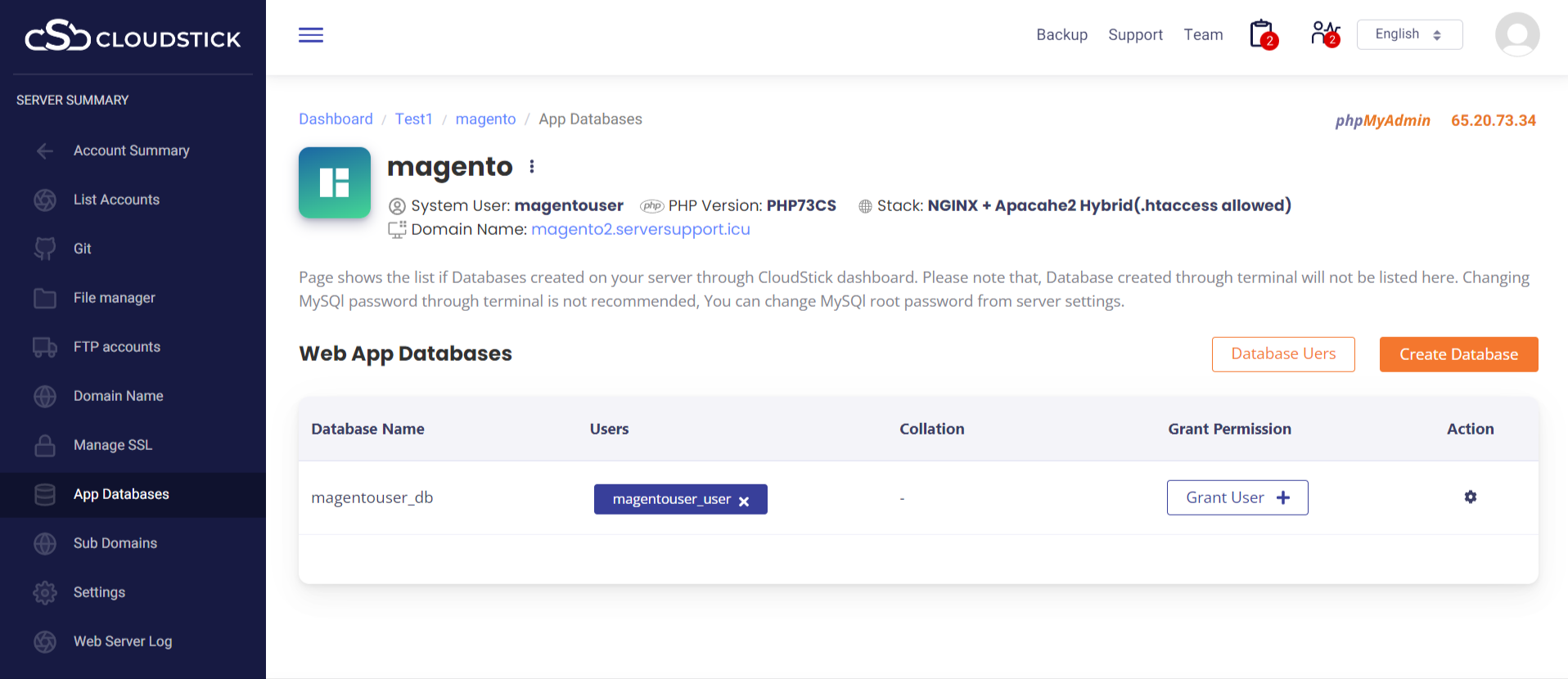1568x679 pixels.
Task: Click the user profile avatar
Action: tap(1516, 34)
